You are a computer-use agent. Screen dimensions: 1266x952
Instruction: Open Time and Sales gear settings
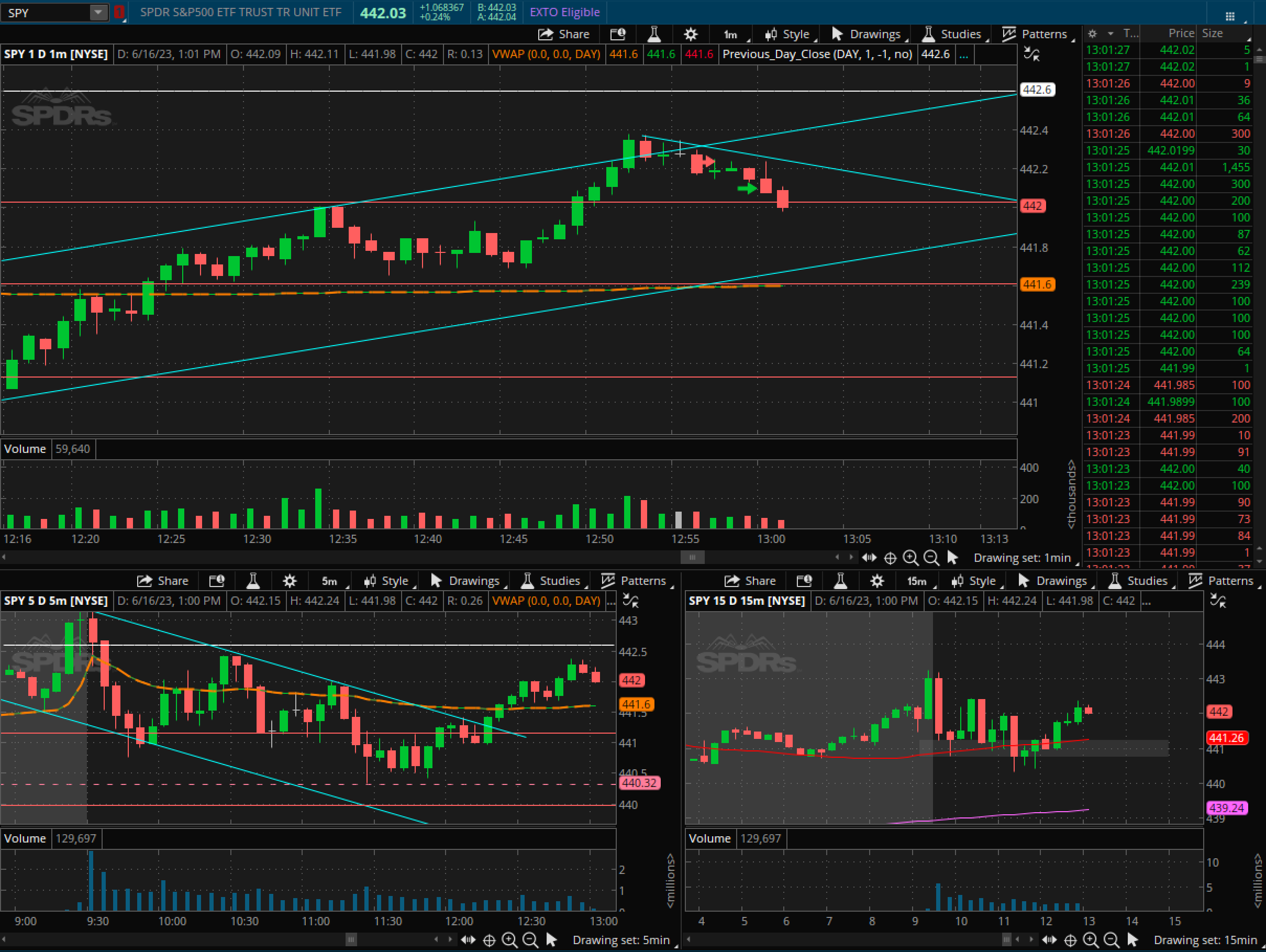point(1092,34)
